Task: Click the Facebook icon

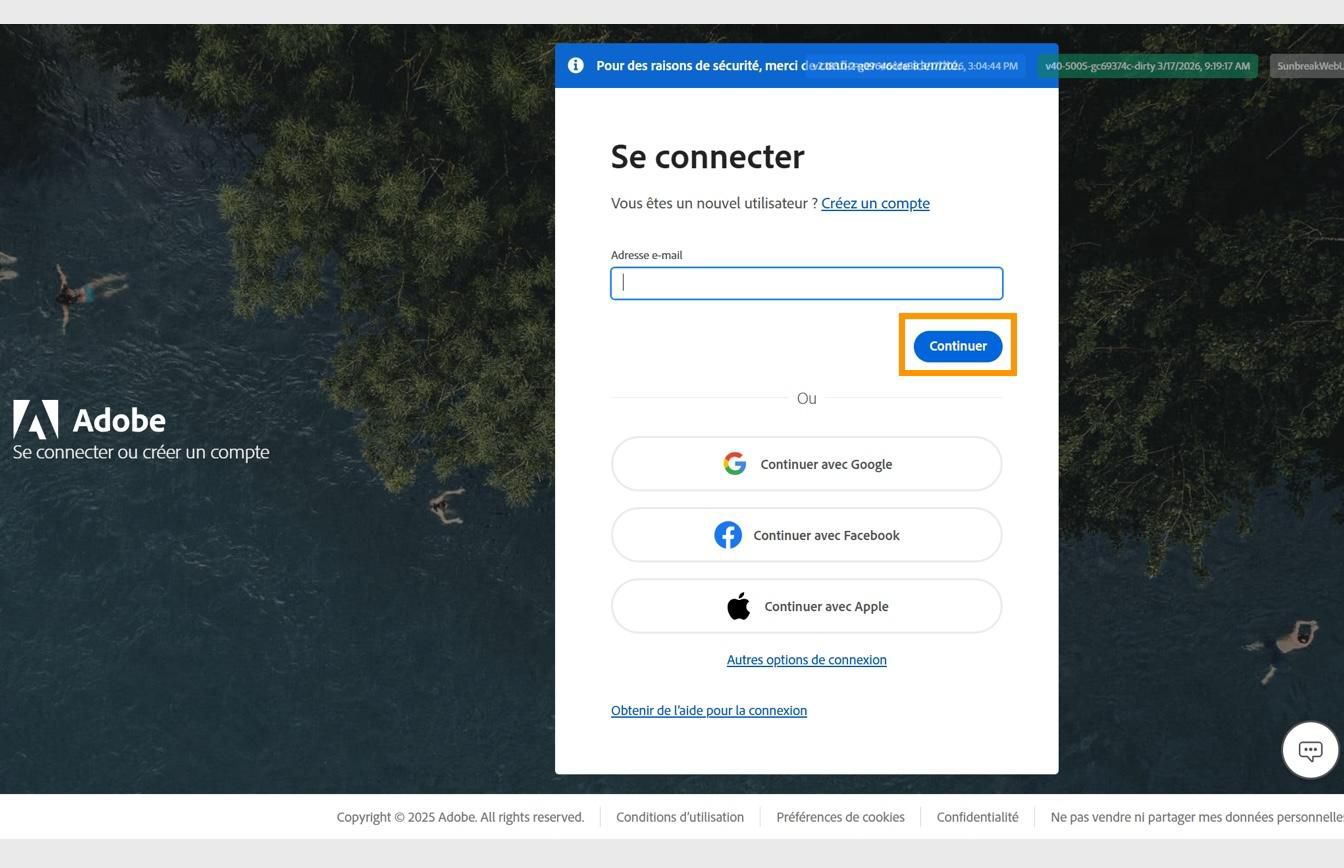Action: coord(729,535)
